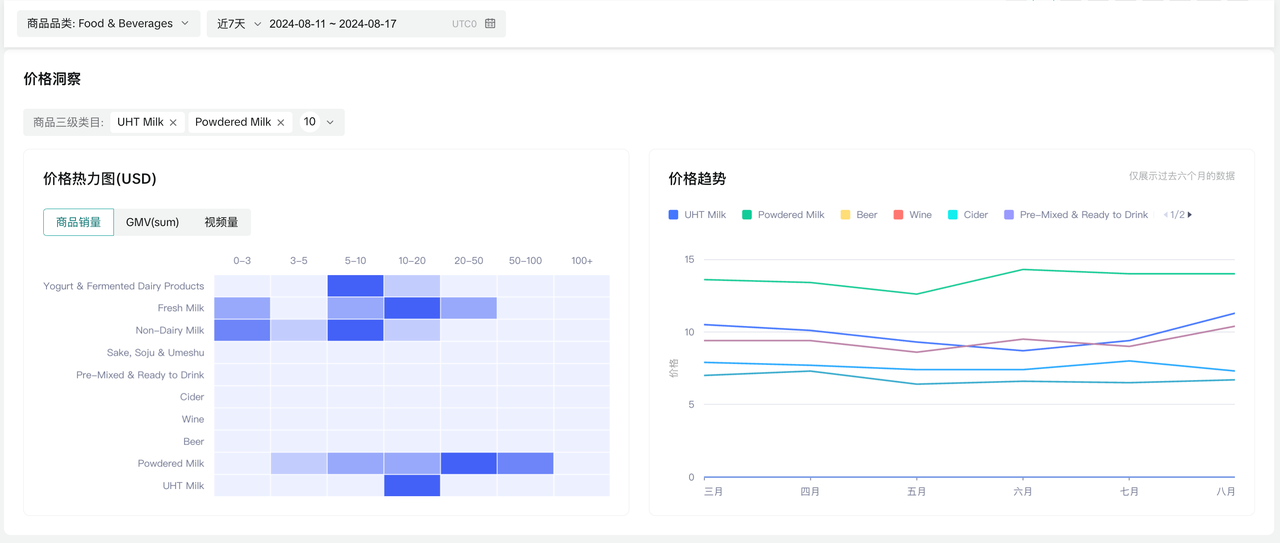The image size is (1280, 543).
Task: Switch to the 视频量 tab
Action: [x=221, y=222]
